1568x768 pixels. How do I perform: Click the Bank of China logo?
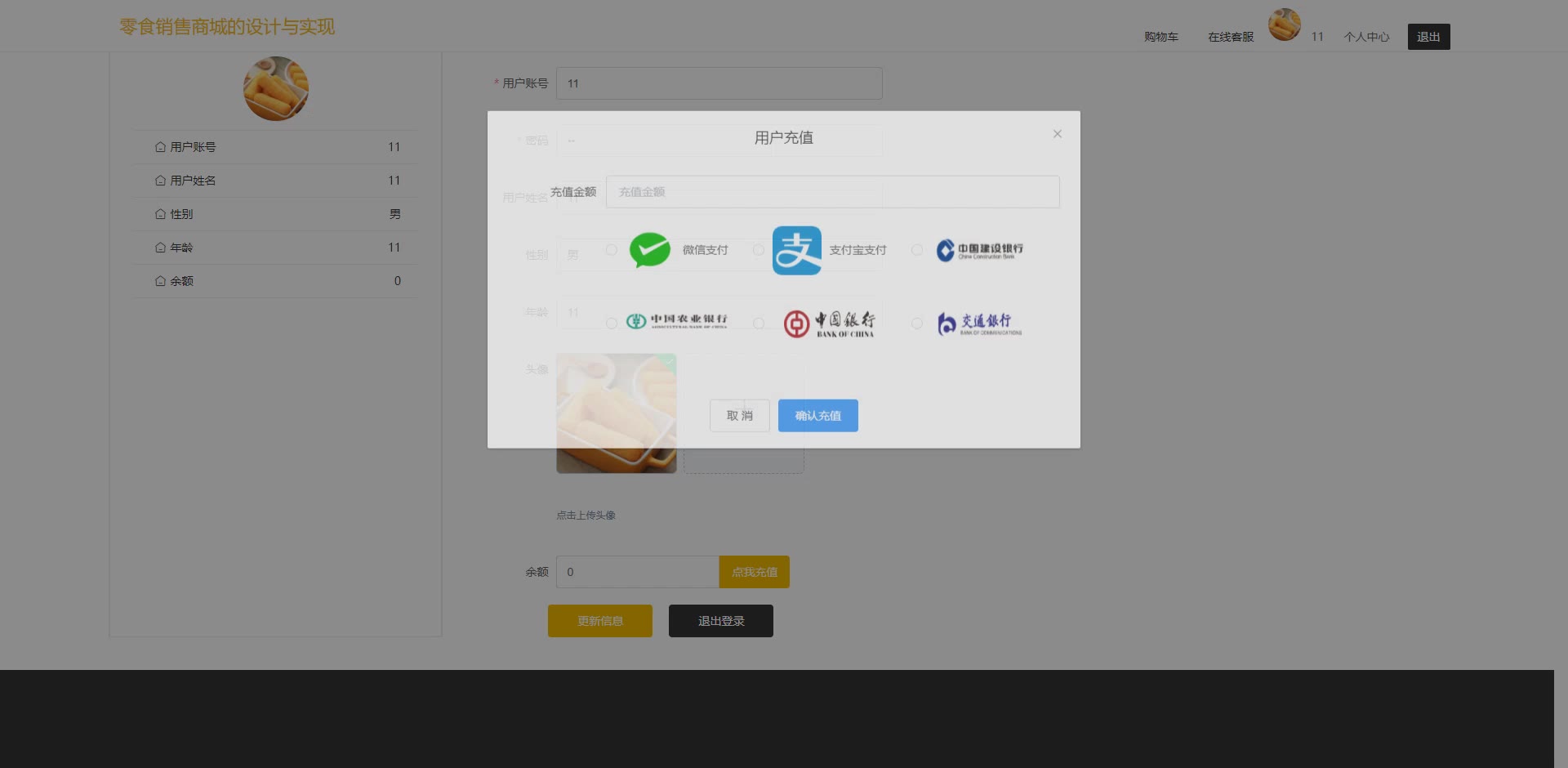tap(829, 324)
